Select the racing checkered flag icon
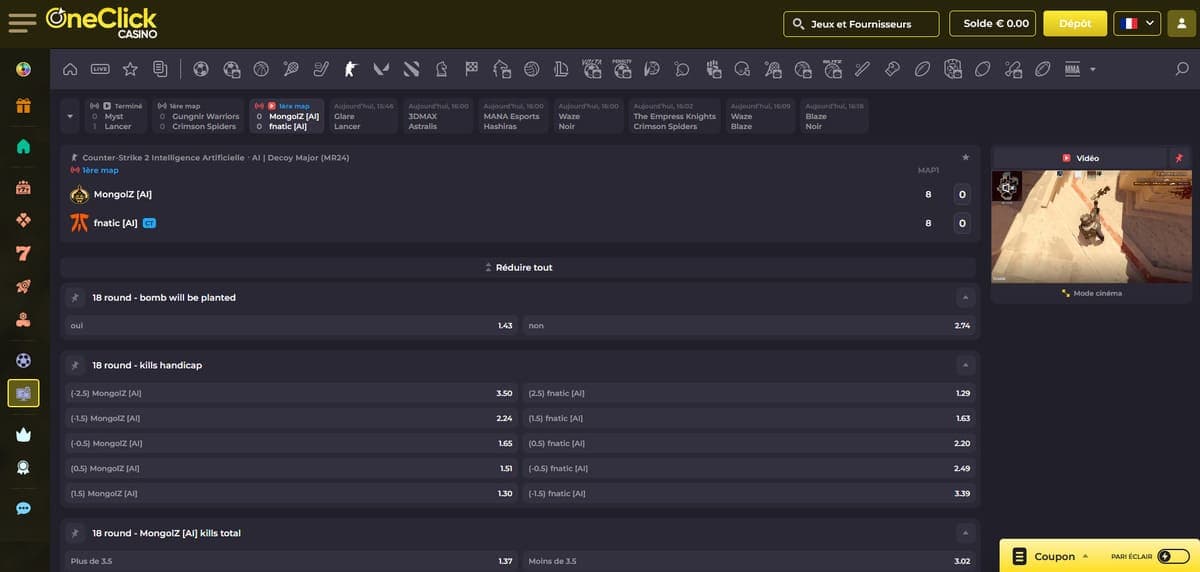 point(471,69)
